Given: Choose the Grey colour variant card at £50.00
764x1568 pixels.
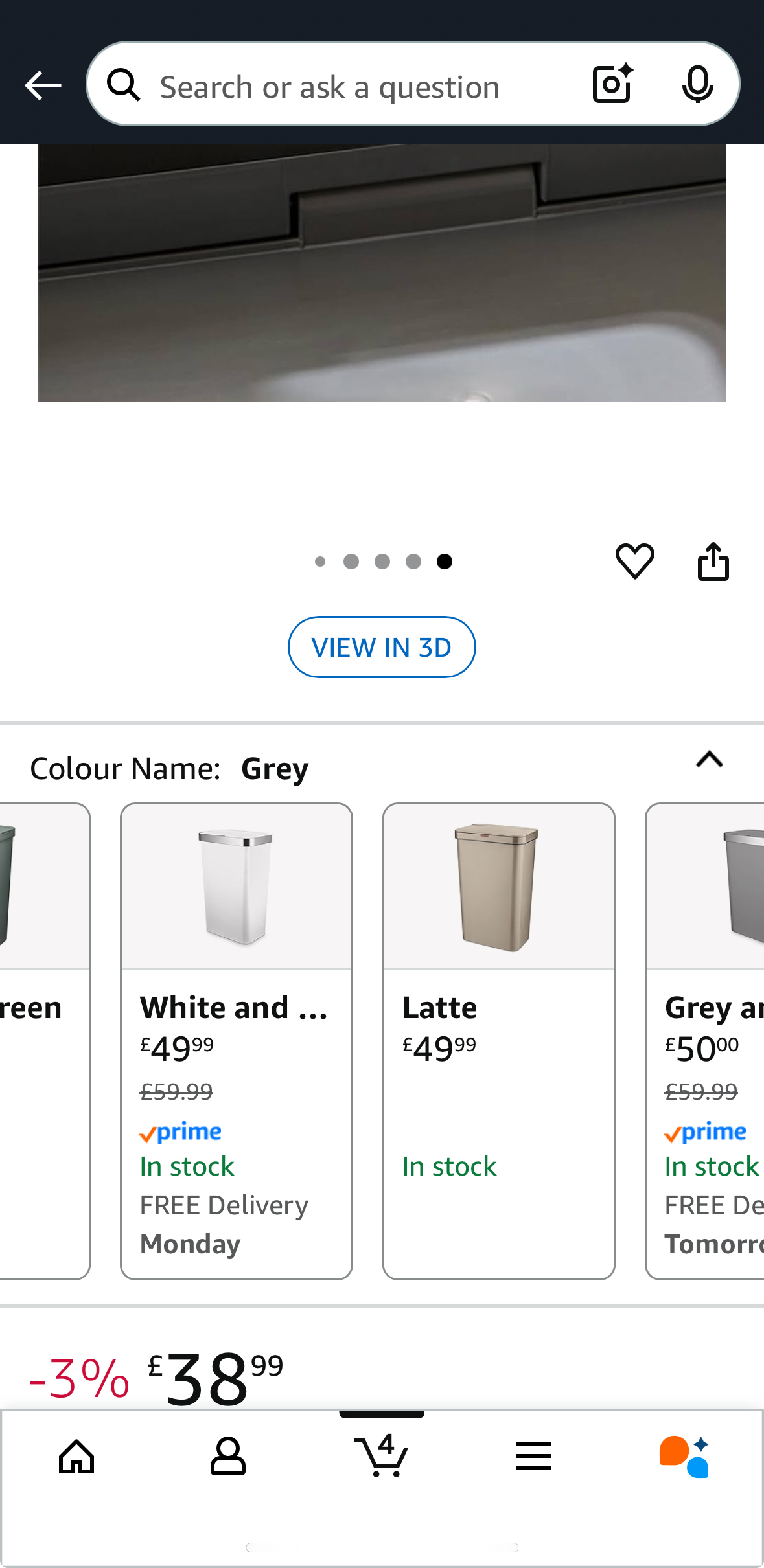Looking at the screenshot, I should click(705, 1041).
